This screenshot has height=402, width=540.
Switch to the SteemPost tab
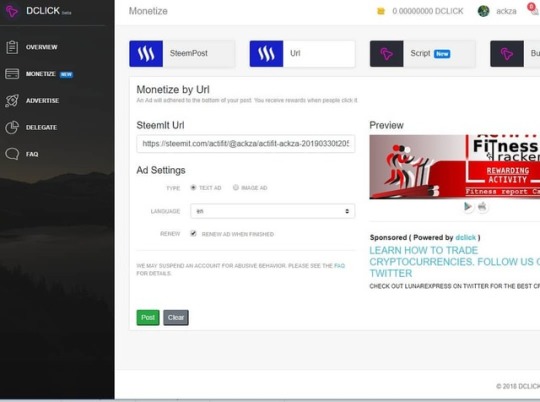point(182,54)
